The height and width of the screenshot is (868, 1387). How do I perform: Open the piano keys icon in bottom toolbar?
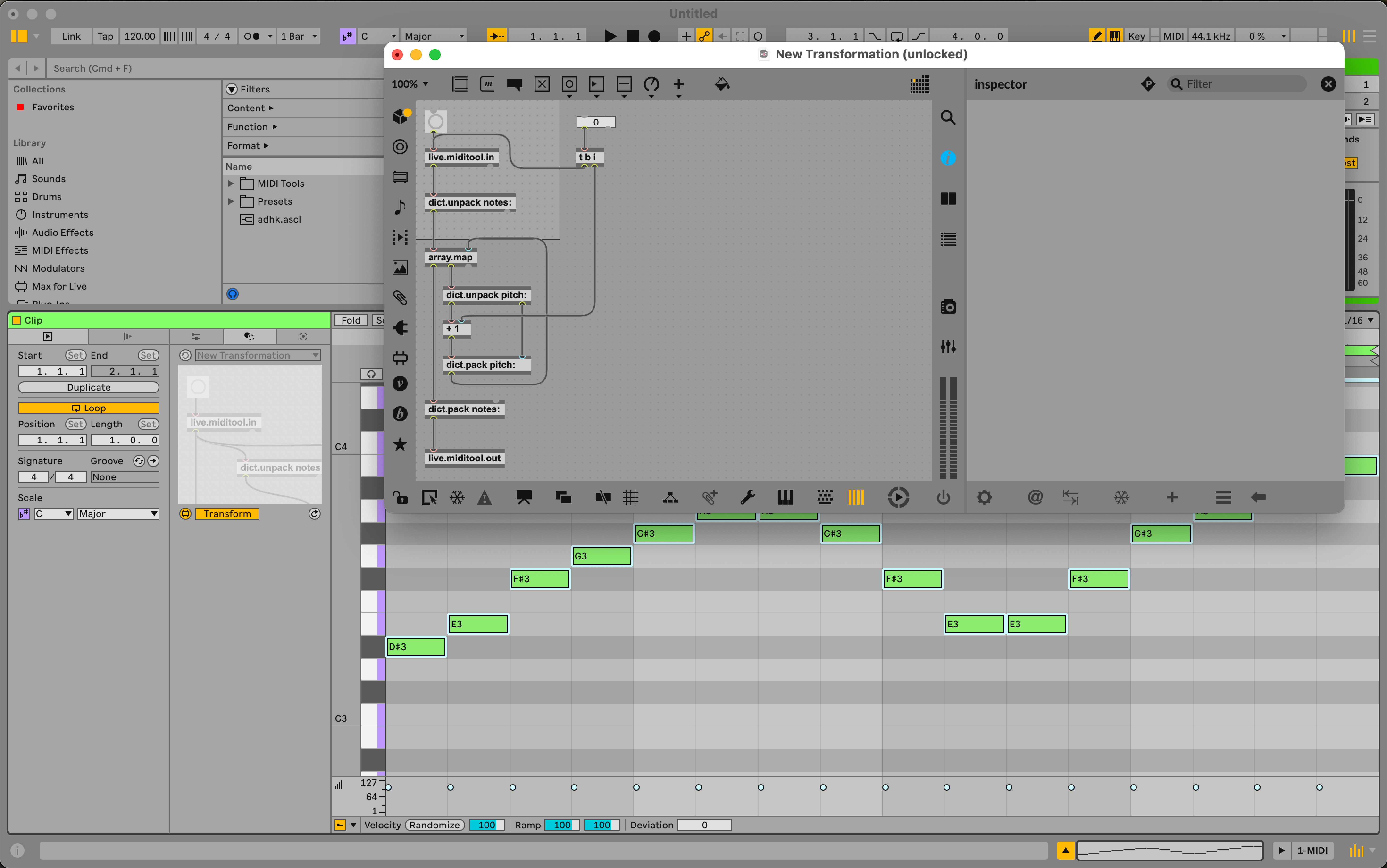[785, 497]
